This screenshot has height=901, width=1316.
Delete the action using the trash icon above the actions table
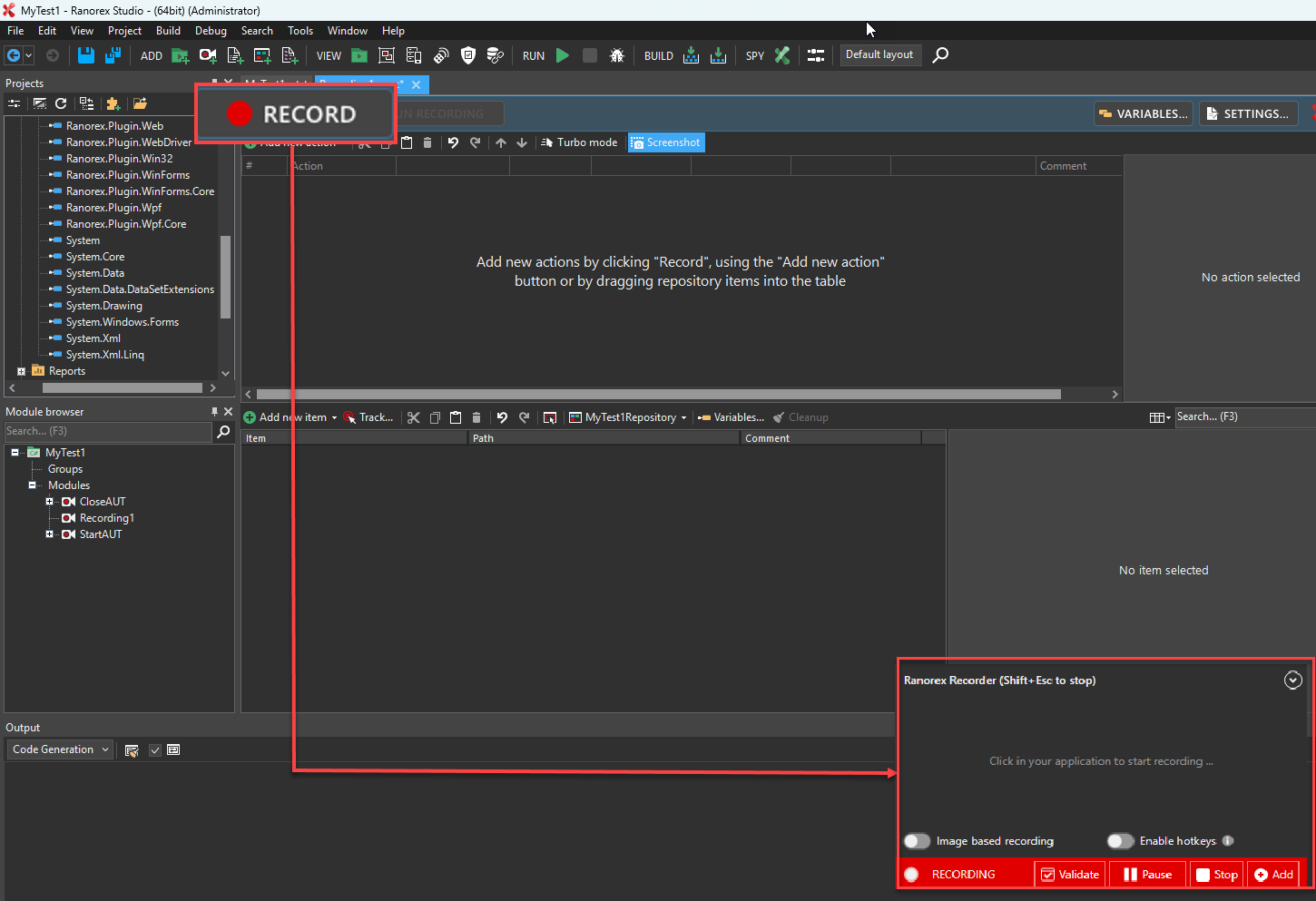click(x=427, y=142)
